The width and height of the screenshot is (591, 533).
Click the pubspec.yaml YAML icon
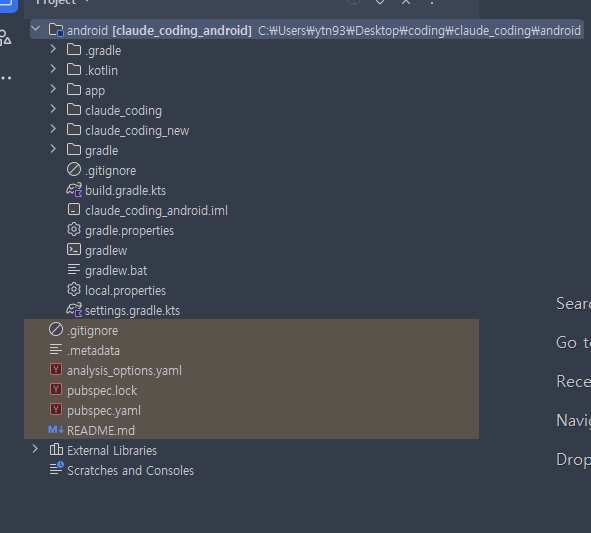(x=56, y=409)
